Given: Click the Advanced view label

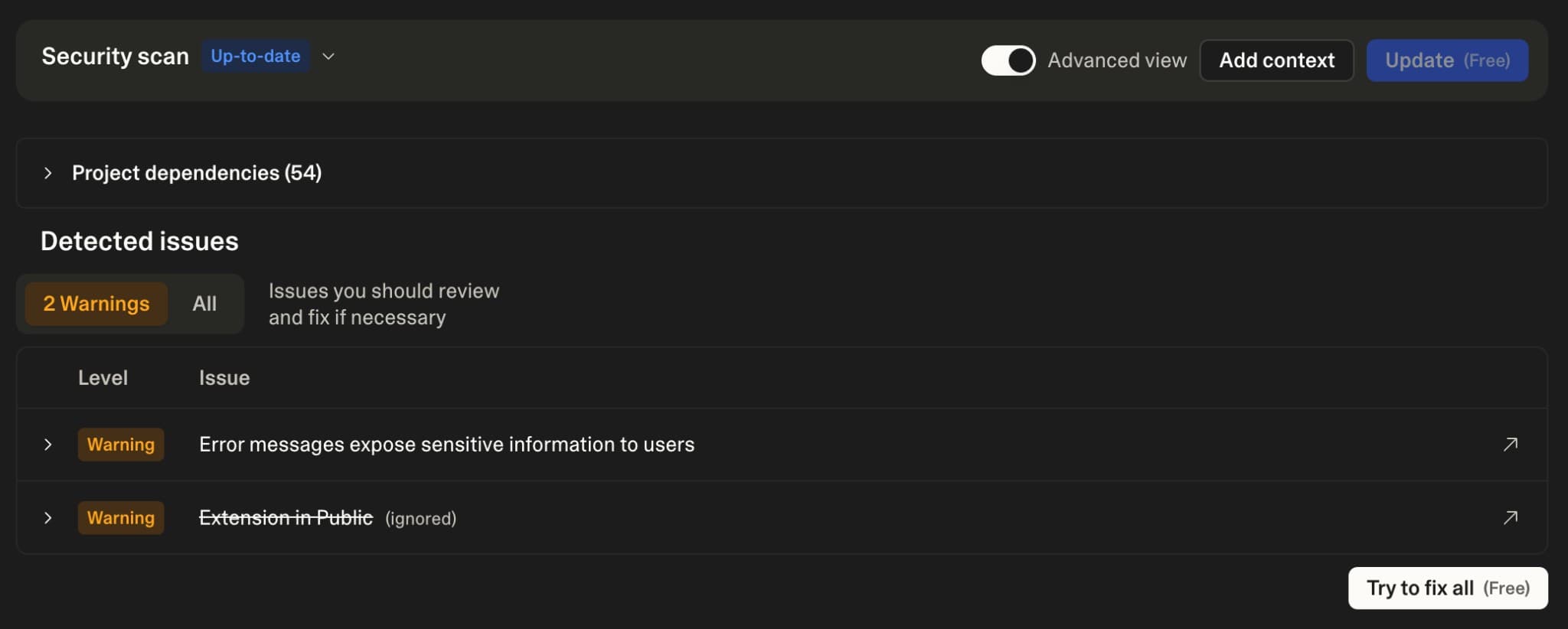Looking at the screenshot, I should click(1116, 60).
